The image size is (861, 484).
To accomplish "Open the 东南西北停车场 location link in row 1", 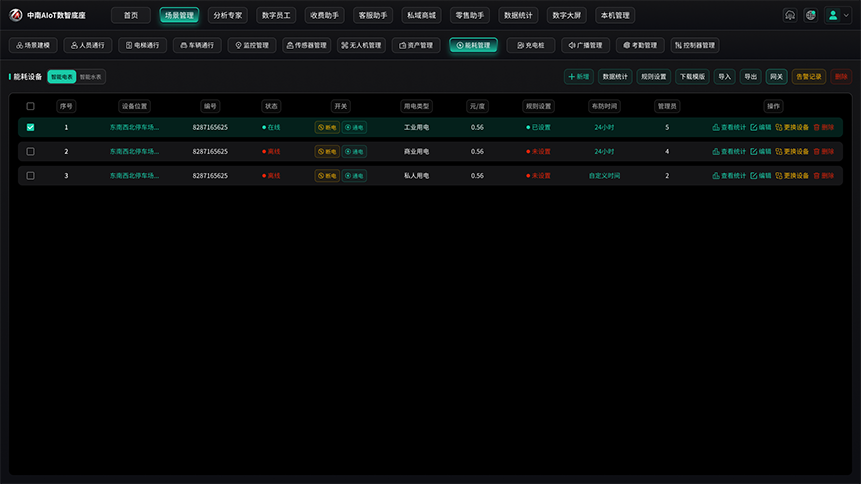I will click(134, 127).
